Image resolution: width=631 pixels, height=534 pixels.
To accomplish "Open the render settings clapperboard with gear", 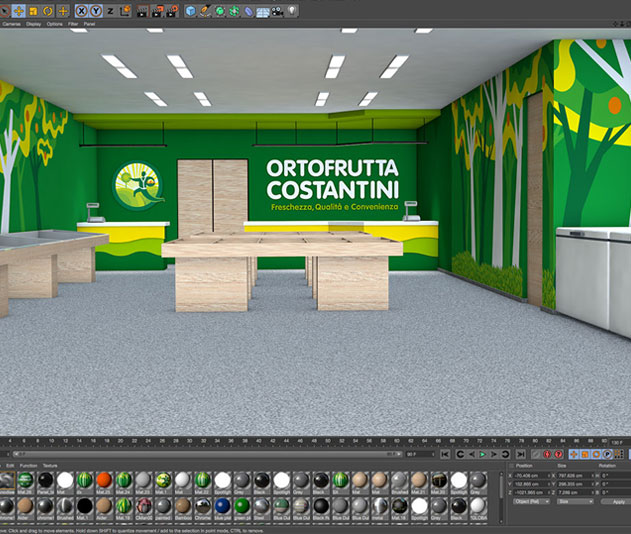I will (x=172, y=11).
